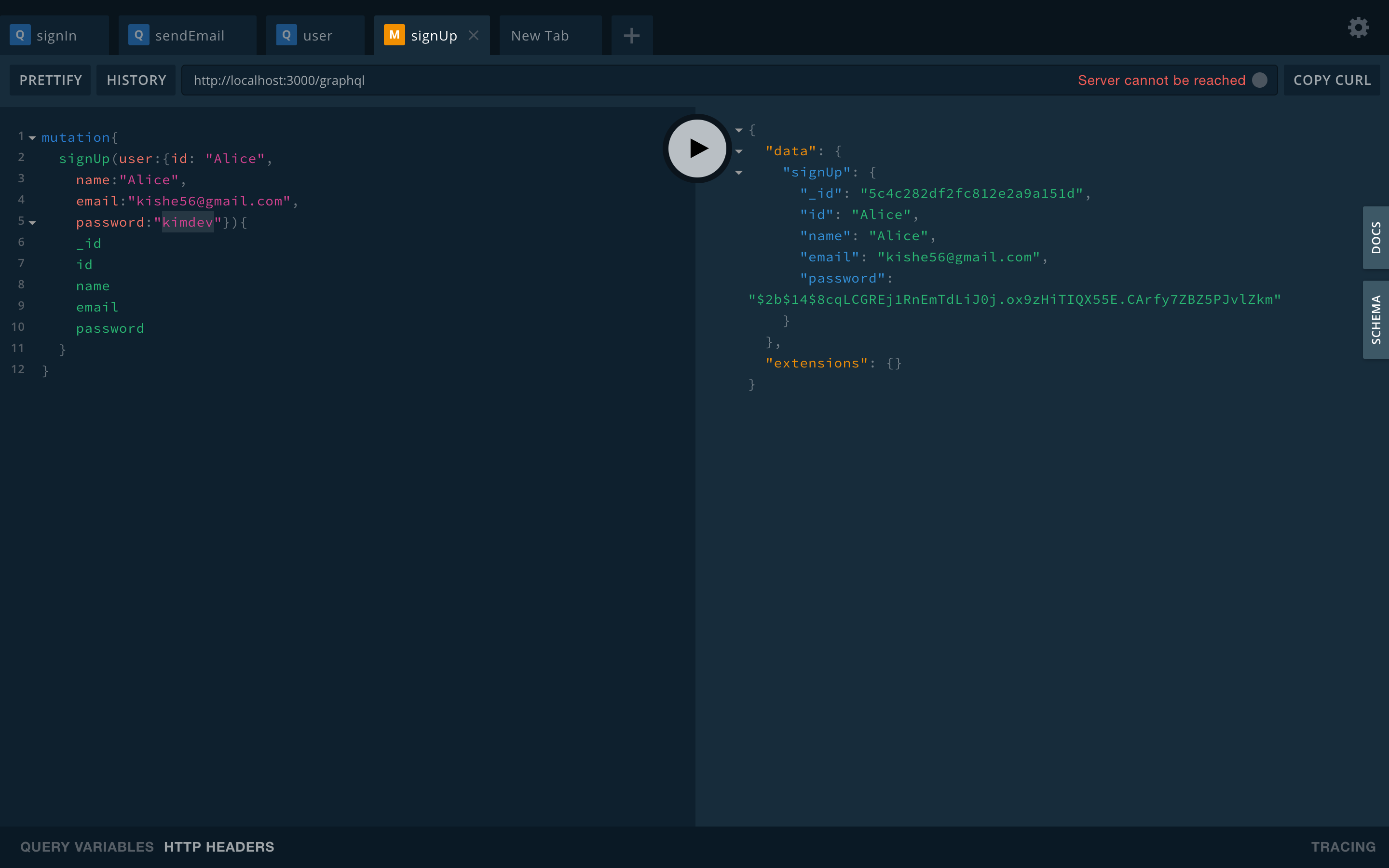Viewport: 1389px width, 868px height.
Task: Click the Q icon on user tab
Action: coord(287,35)
